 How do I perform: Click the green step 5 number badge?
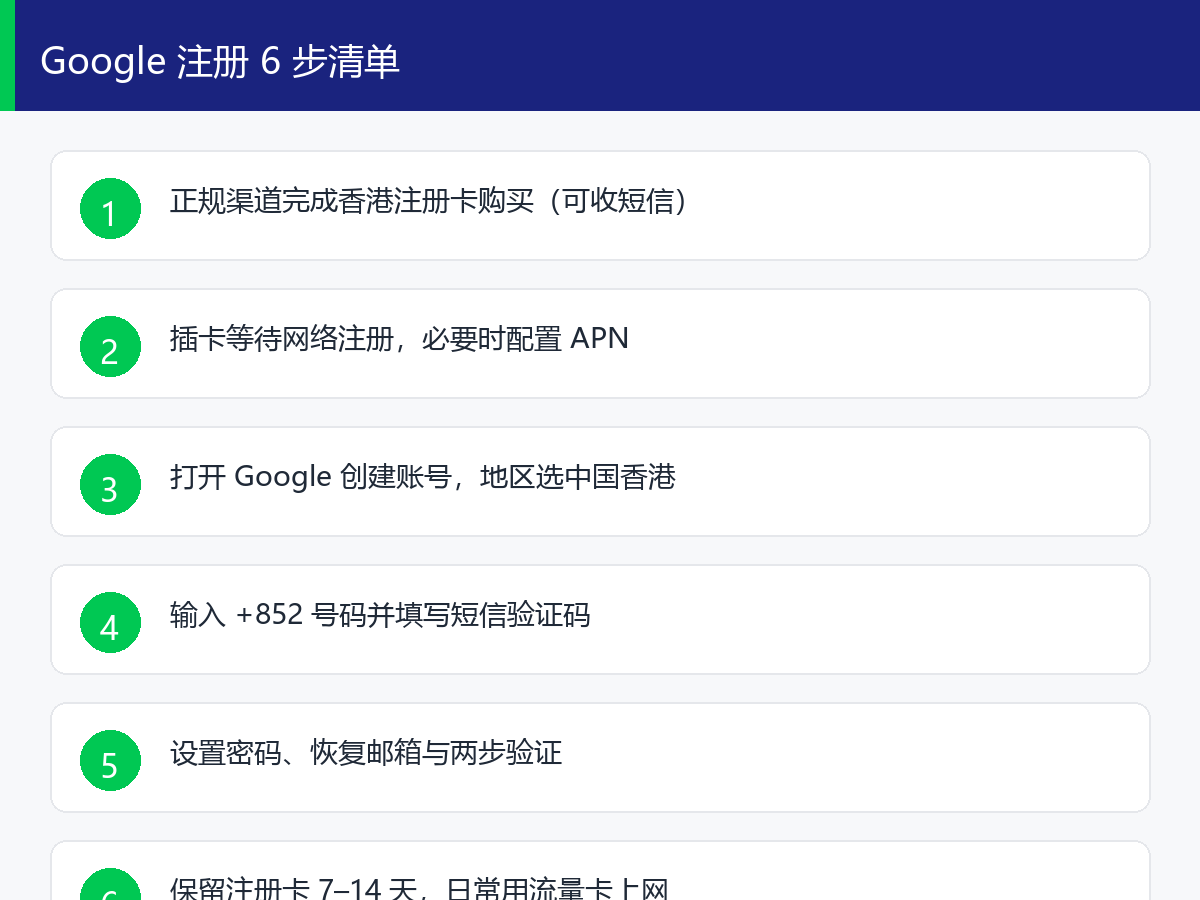pos(110,761)
